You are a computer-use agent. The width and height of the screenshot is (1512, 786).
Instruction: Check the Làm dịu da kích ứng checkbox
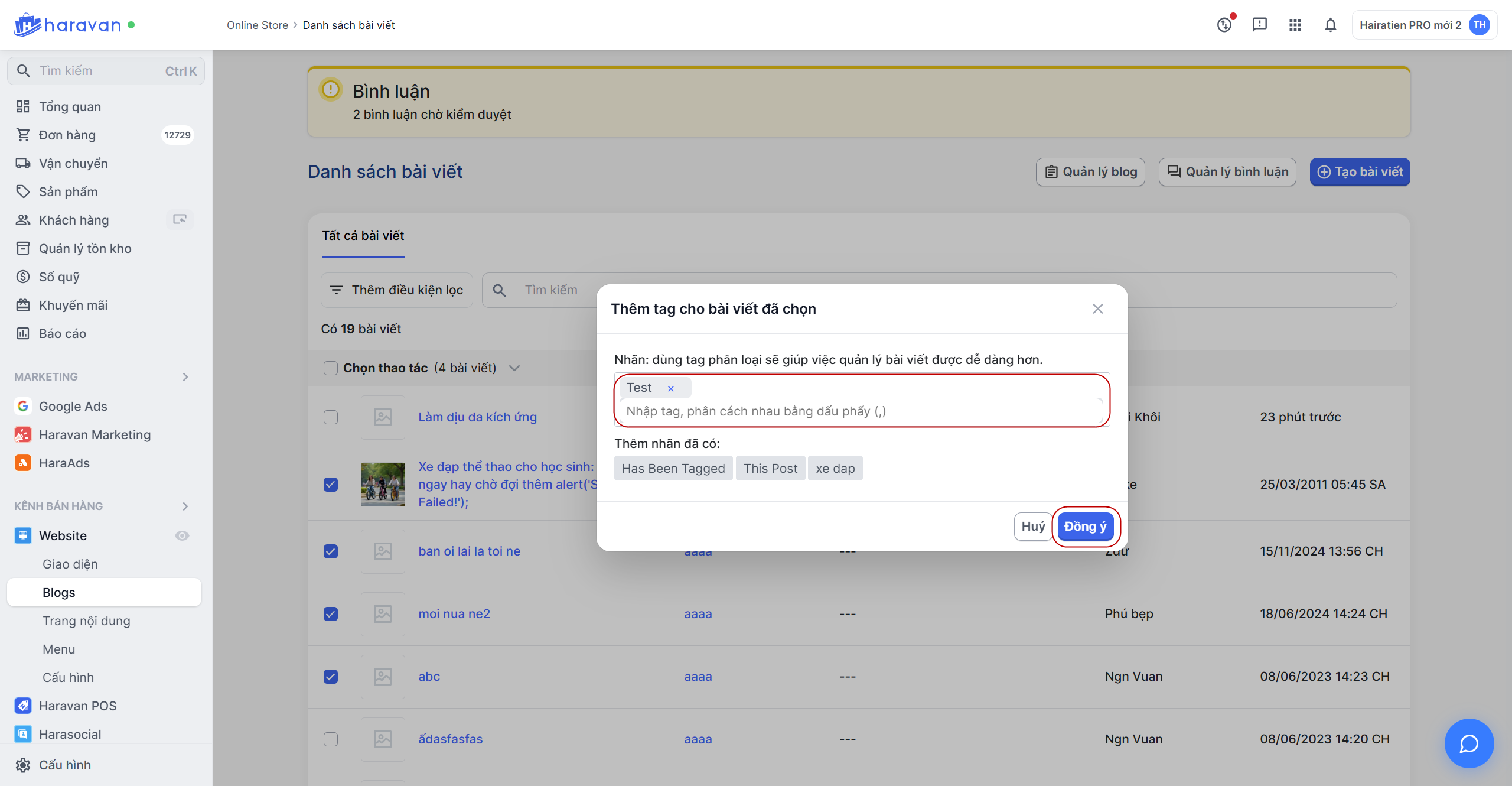331,417
